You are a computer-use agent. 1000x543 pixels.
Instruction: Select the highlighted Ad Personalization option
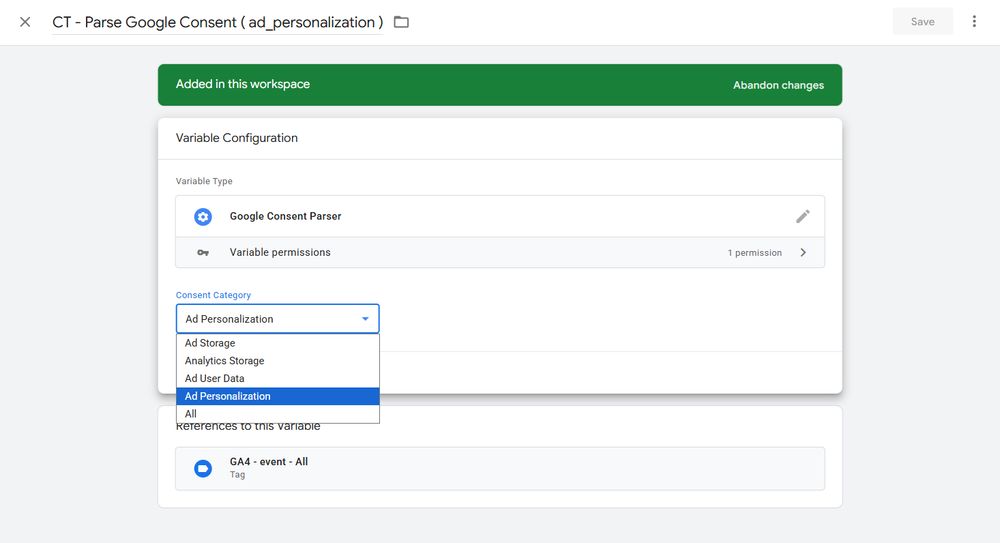(277, 396)
